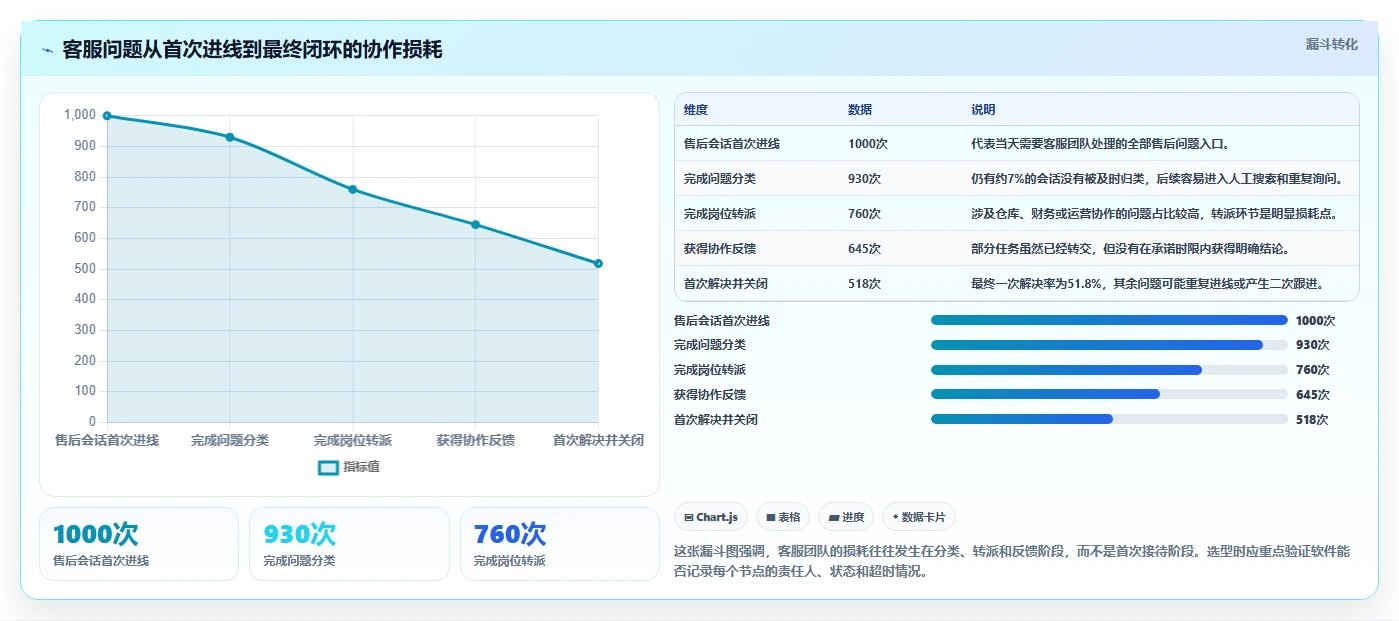1399x621 pixels.
Task: Click the 获得协作反馈 progress bar
Action: coord(1109,394)
